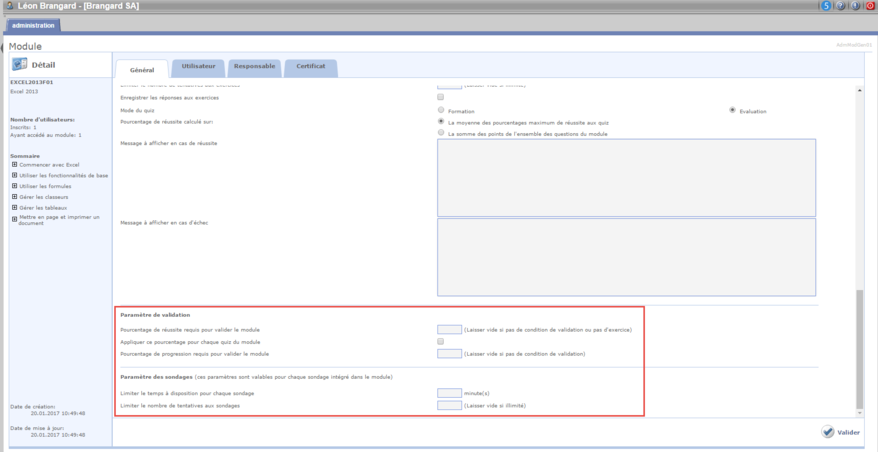Click the blue S icon in header
The width and height of the screenshot is (878, 452).
[x=826, y=6]
